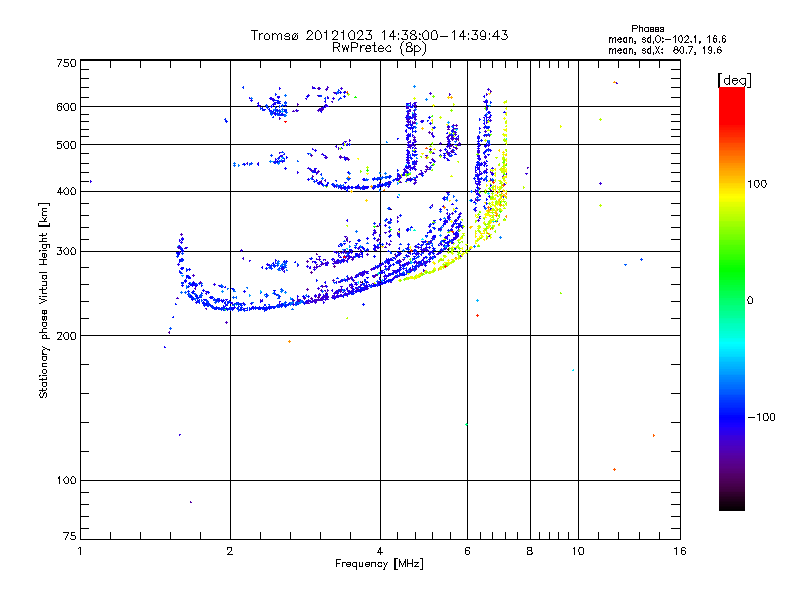Click the x-axis tick label '6'
Screen dimensions: 800x600
467,551
